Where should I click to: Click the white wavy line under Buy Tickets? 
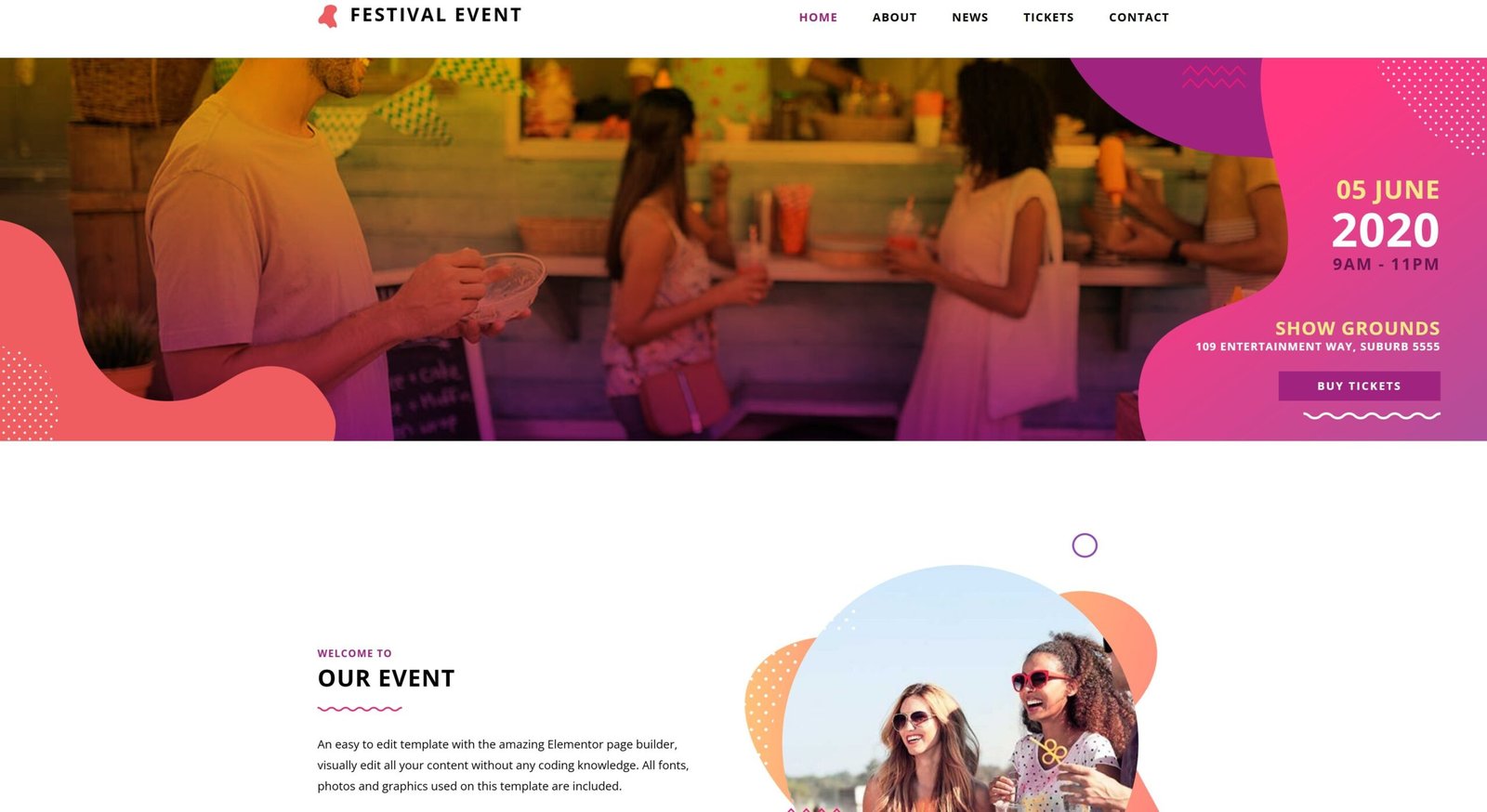(1372, 415)
